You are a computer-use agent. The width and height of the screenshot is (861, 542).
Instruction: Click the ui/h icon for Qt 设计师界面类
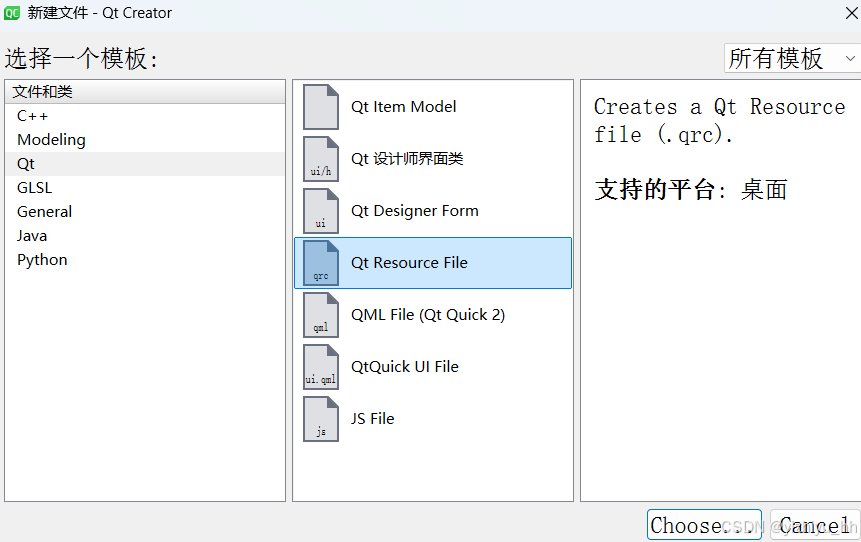321,159
